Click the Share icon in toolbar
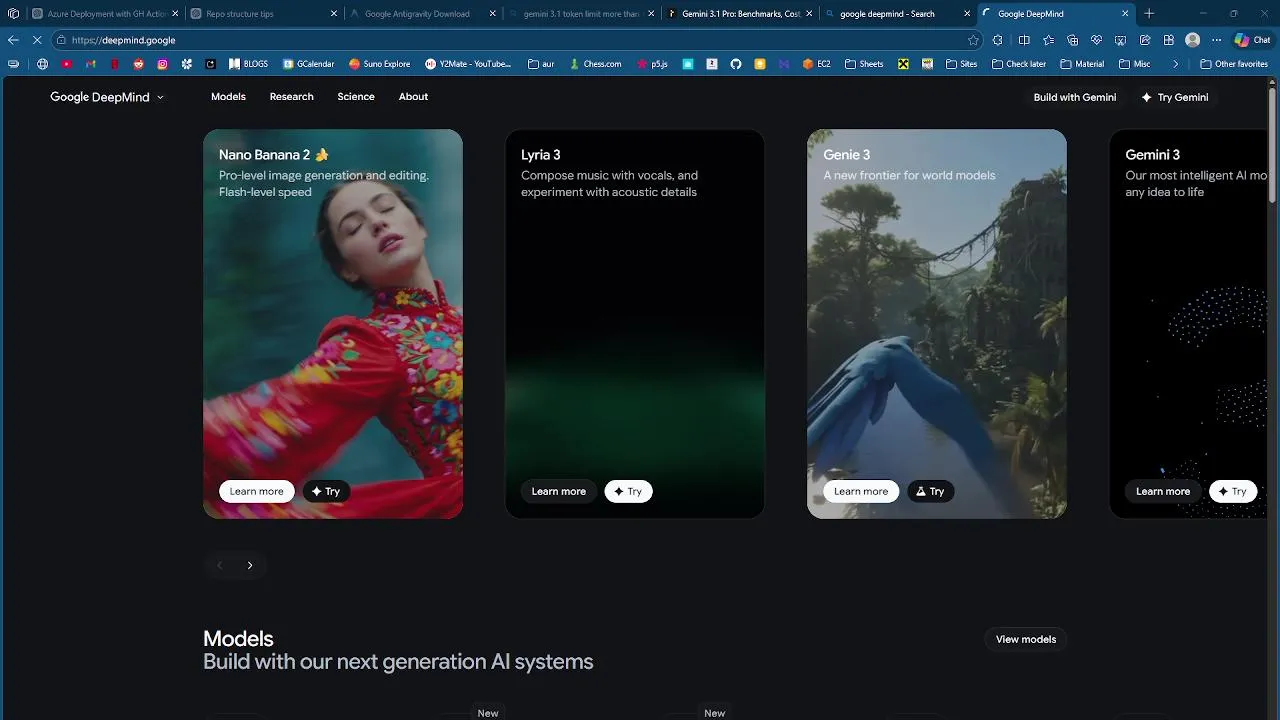 pyautogui.click(x=1144, y=40)
